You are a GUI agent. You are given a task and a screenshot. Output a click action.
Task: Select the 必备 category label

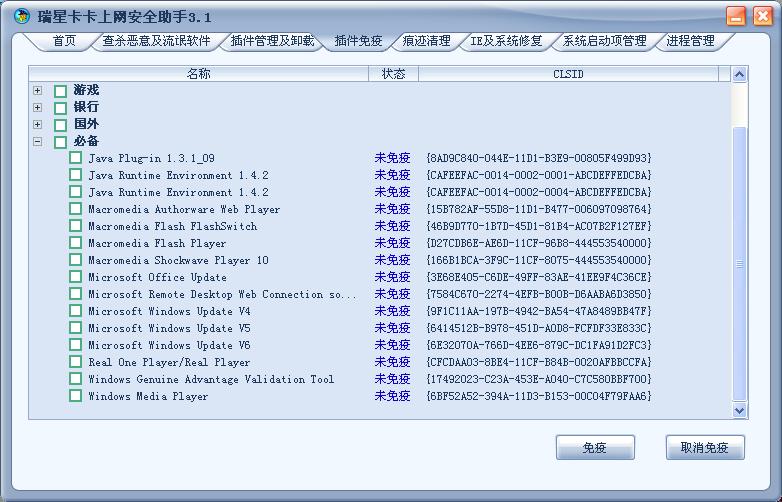click(x=86, y=142)
